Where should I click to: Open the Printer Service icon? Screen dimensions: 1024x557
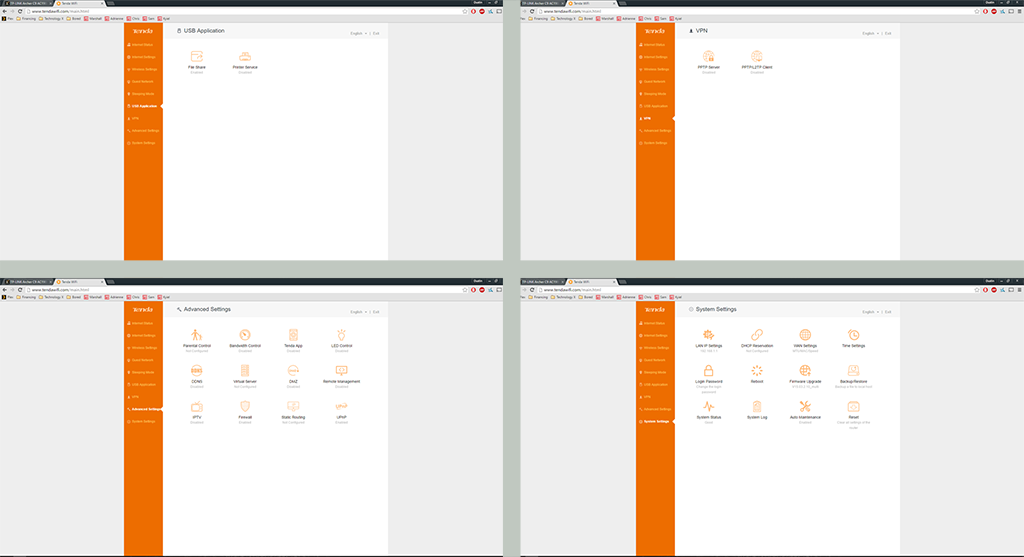(245, 57)
